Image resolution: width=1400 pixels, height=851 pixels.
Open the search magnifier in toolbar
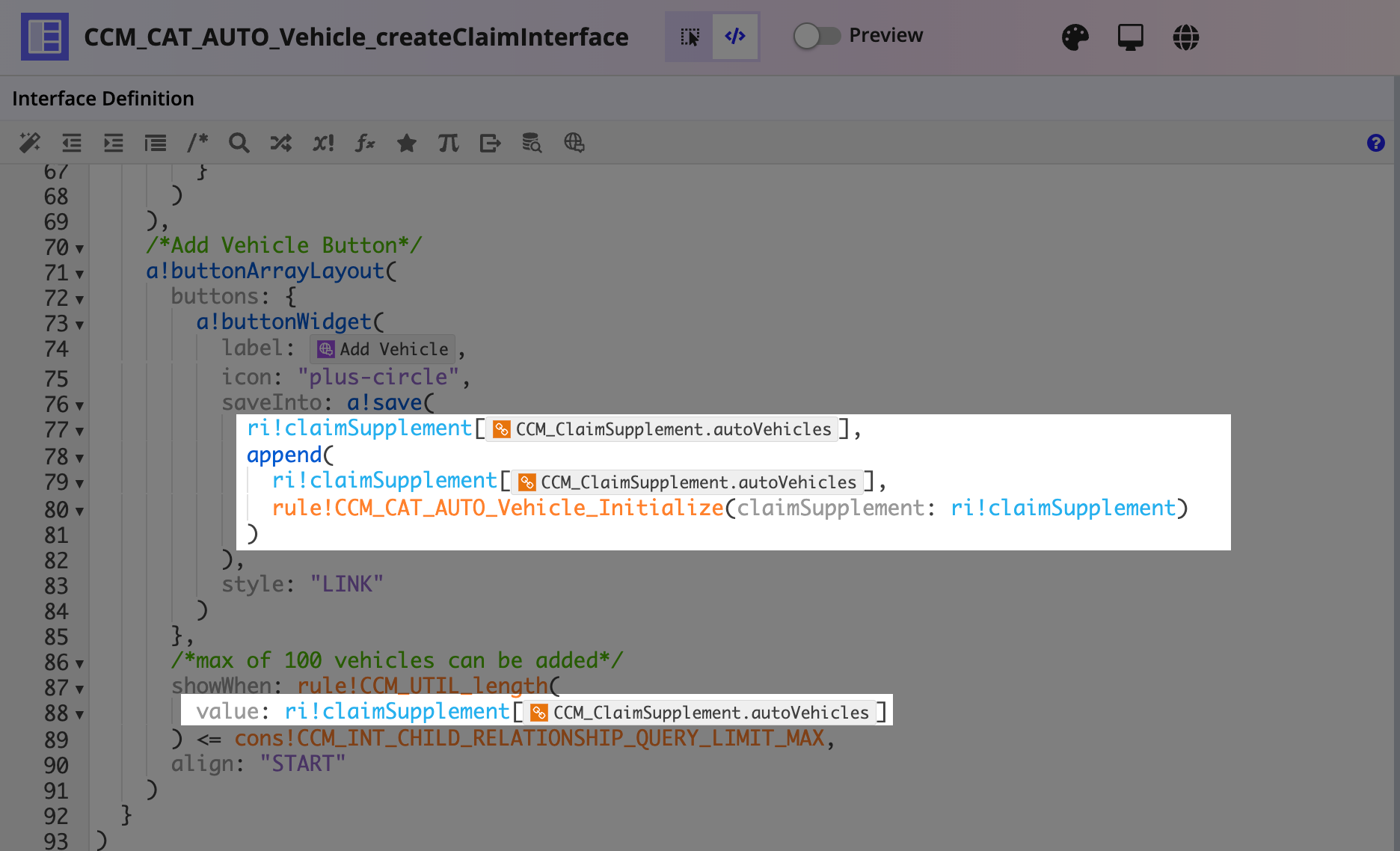point(239,143)
